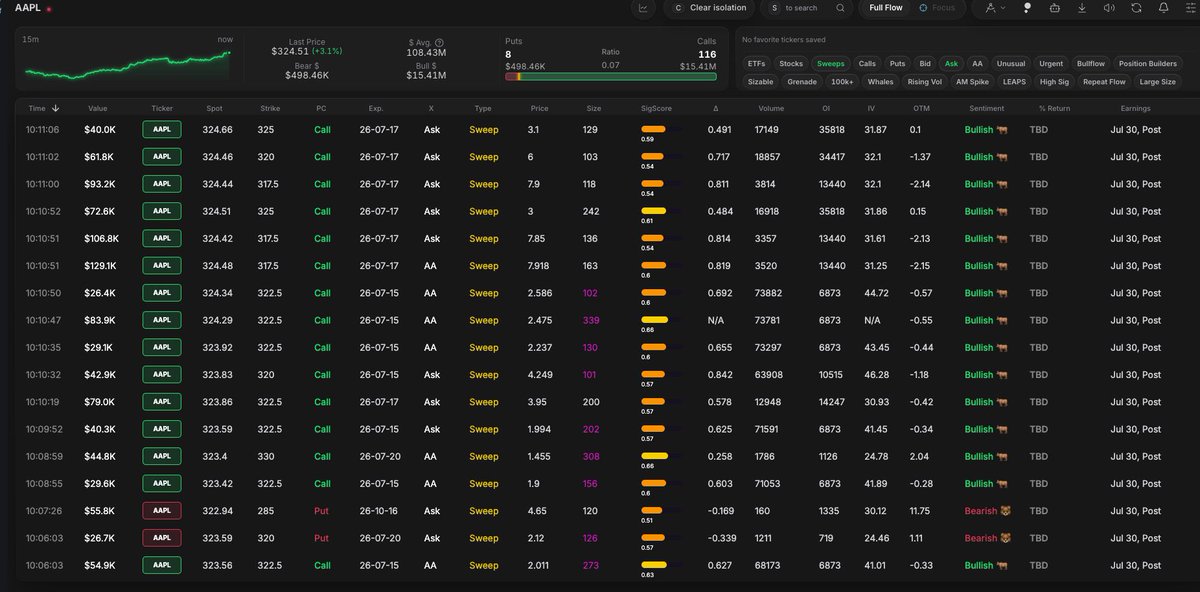Sort by the Volume column header

[772, 108]
